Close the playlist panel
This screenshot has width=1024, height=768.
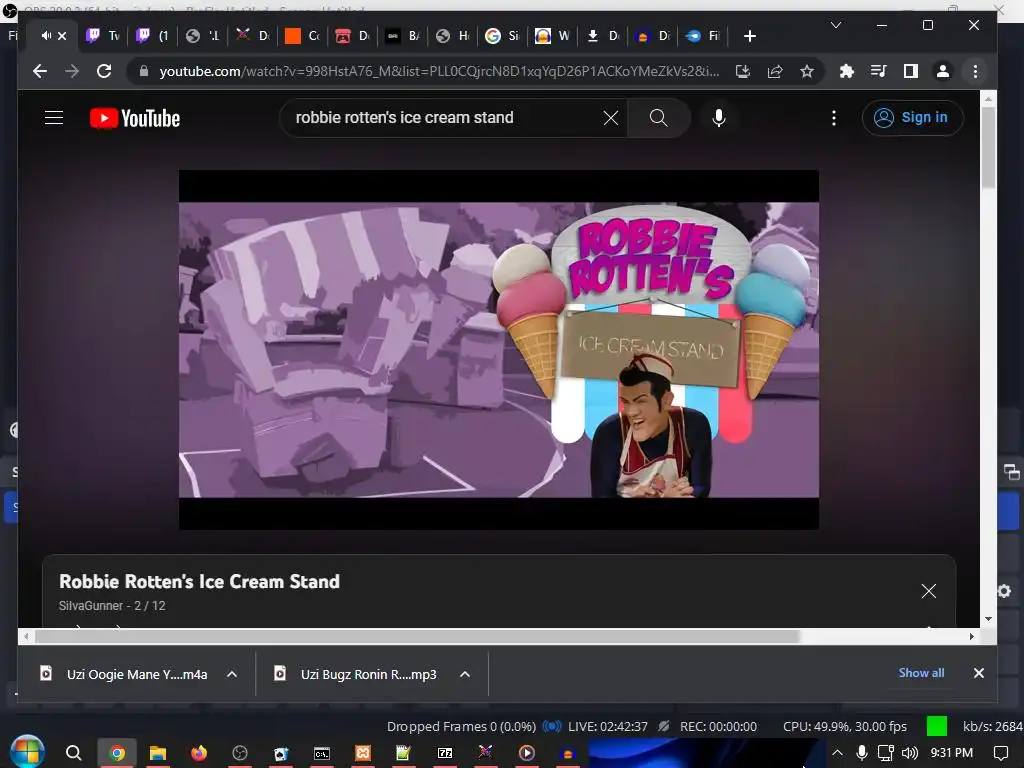point(929,591)
